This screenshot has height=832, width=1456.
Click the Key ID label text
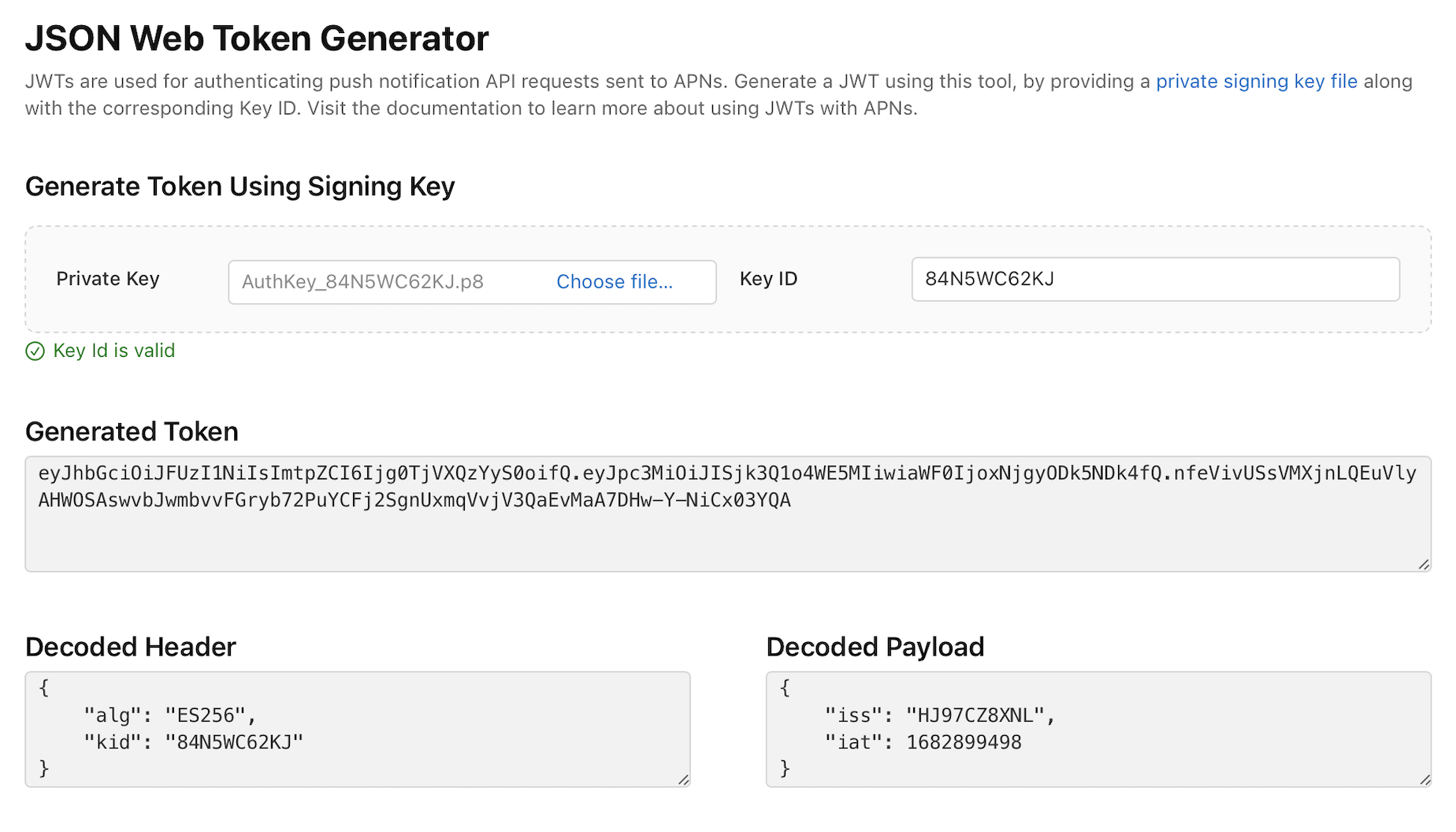pyautogui.click(x=768, y=278)
